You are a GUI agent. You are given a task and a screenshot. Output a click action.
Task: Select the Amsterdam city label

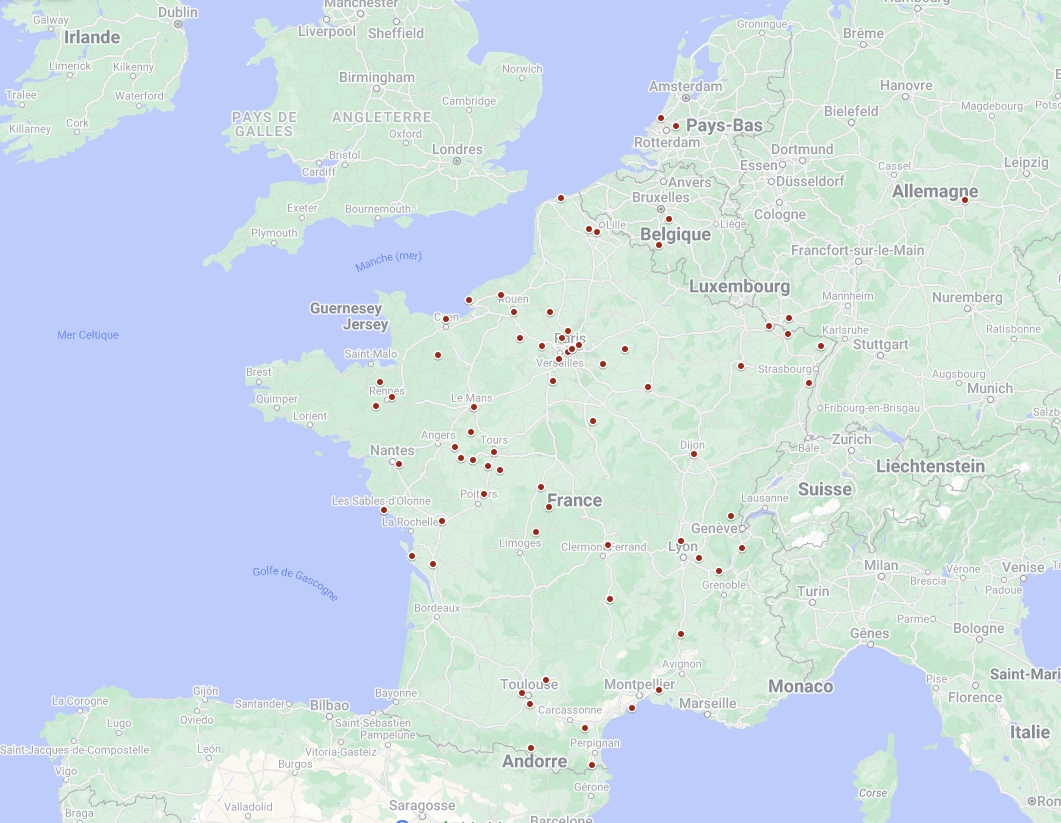pos(685,86)
